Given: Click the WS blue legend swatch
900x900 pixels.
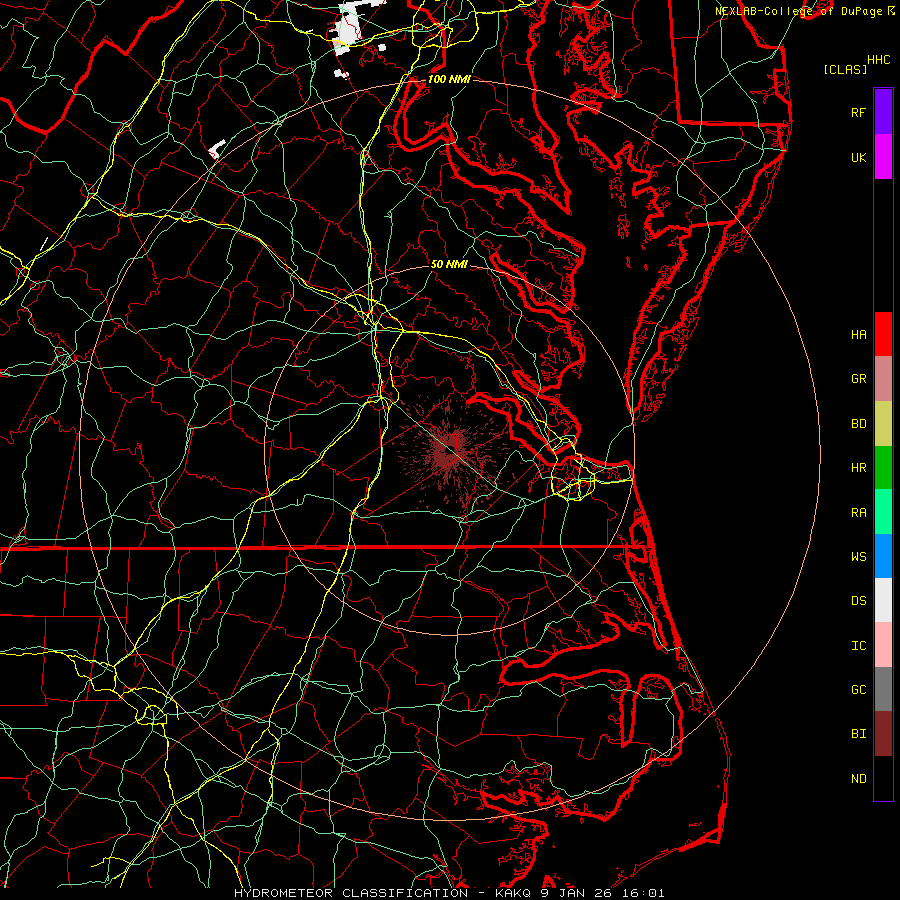Looking at the screenshot, I should pyautogui.click(x=883, y=556).
